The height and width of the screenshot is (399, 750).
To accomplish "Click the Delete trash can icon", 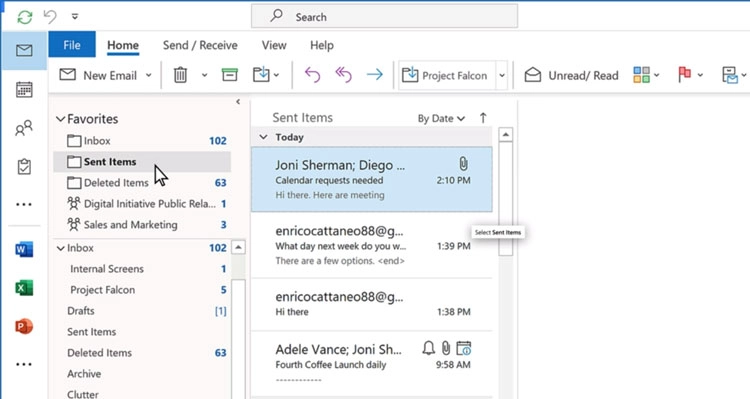I will (180, 75).
